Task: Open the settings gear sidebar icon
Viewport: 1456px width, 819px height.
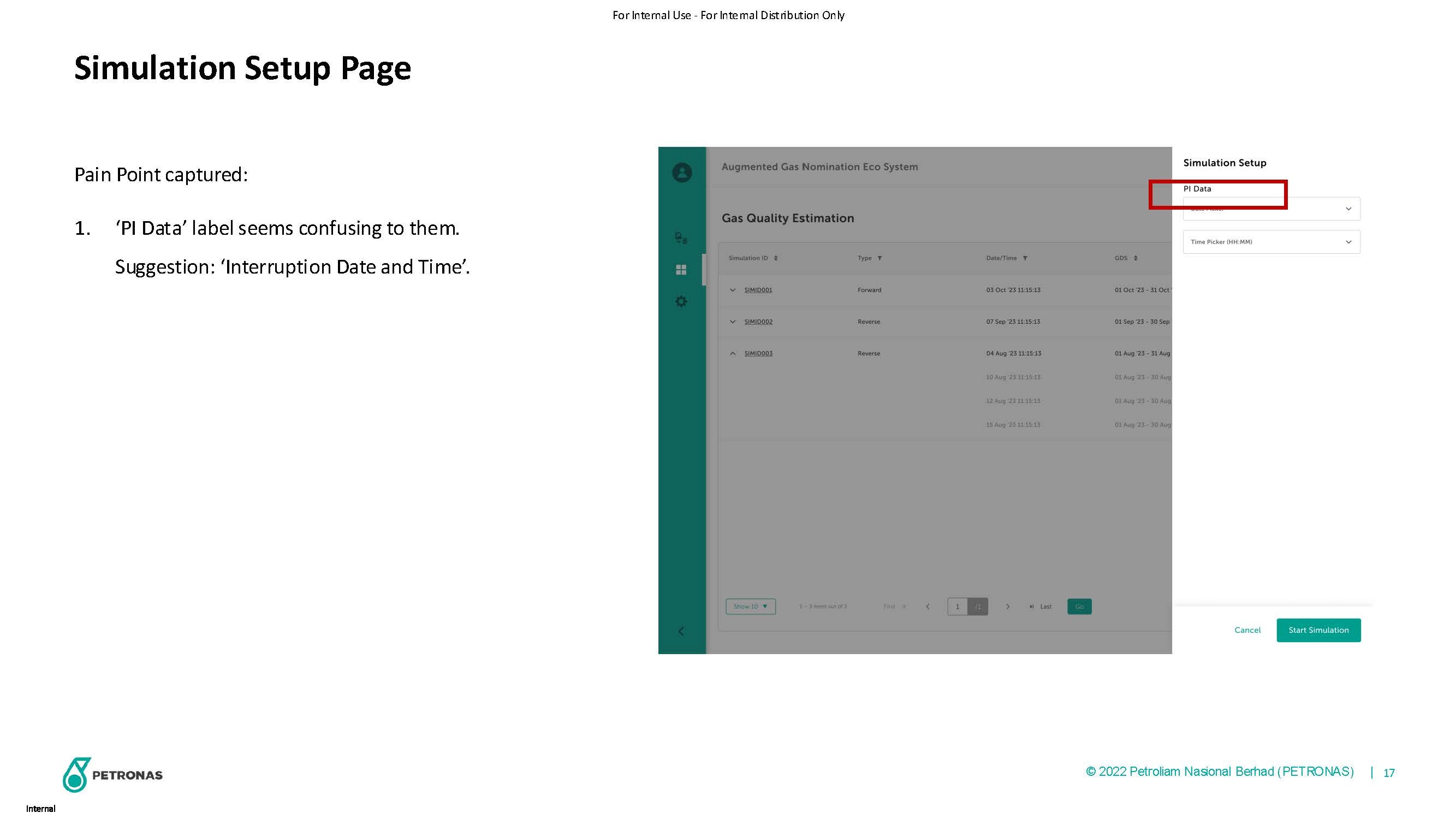Action: pyautogui.click(x=681, y=301)
